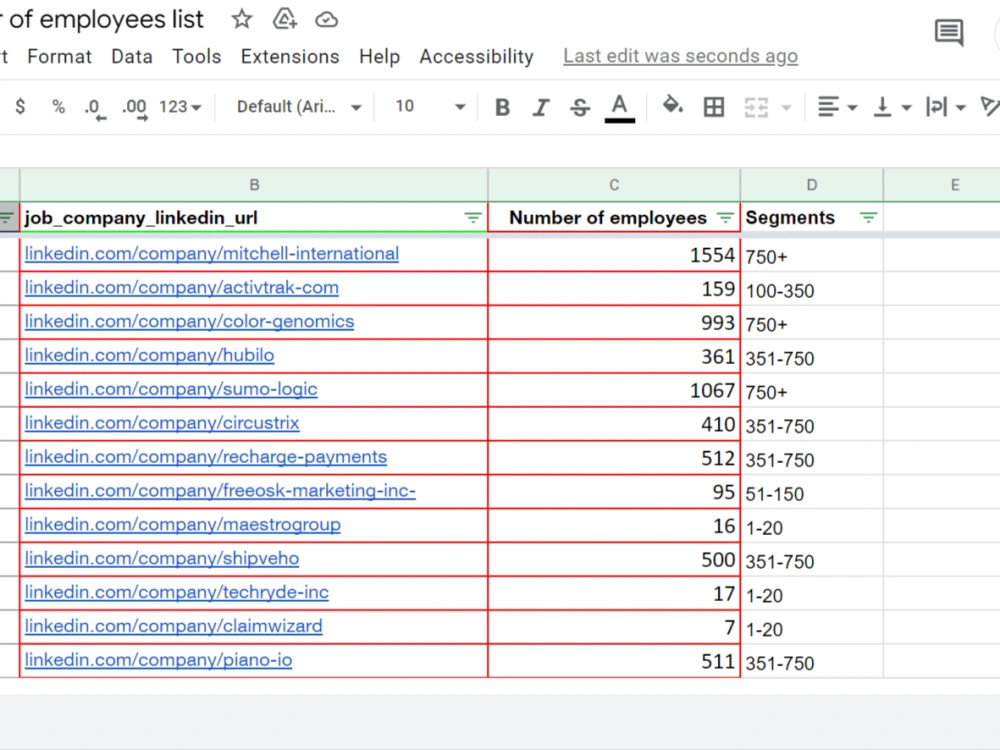Open the font family dropdown

(x=299, y=107)
